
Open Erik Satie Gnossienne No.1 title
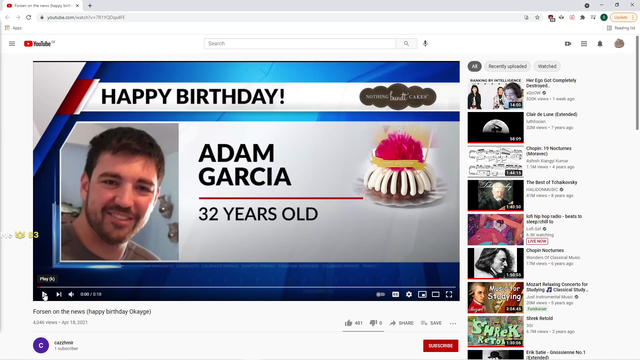point(556,355)
